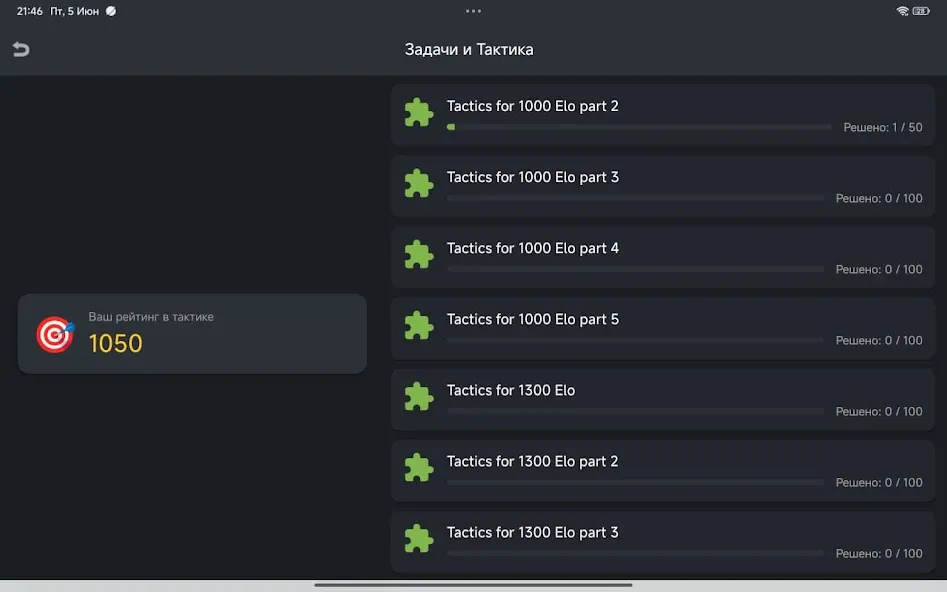Click the puzzle icon for 1000 Elo part 4
This screenshot has height=592, width=947.
coord(419,255)
